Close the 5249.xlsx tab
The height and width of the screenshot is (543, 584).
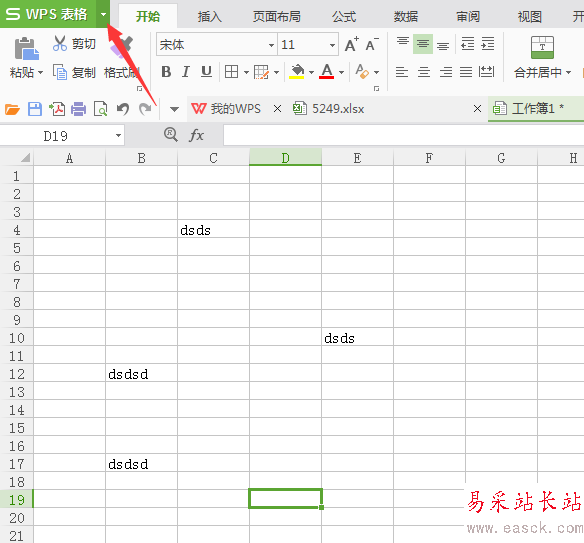coord(477,109)
